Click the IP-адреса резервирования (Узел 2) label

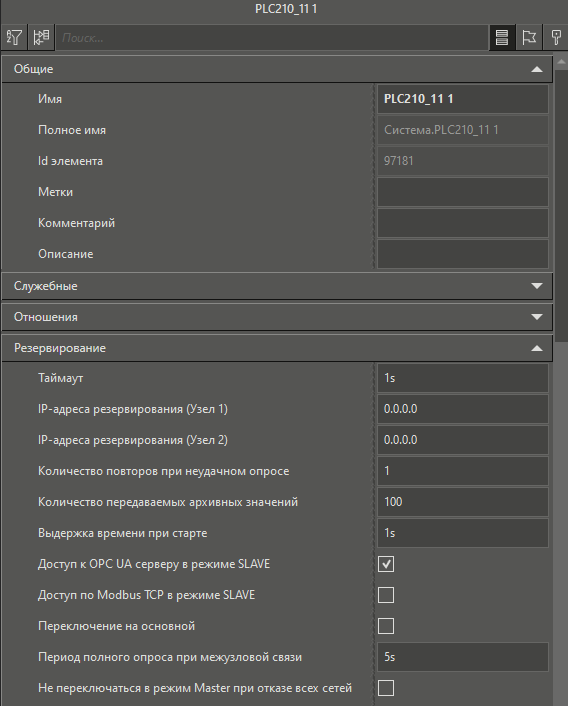coord(133,440)
